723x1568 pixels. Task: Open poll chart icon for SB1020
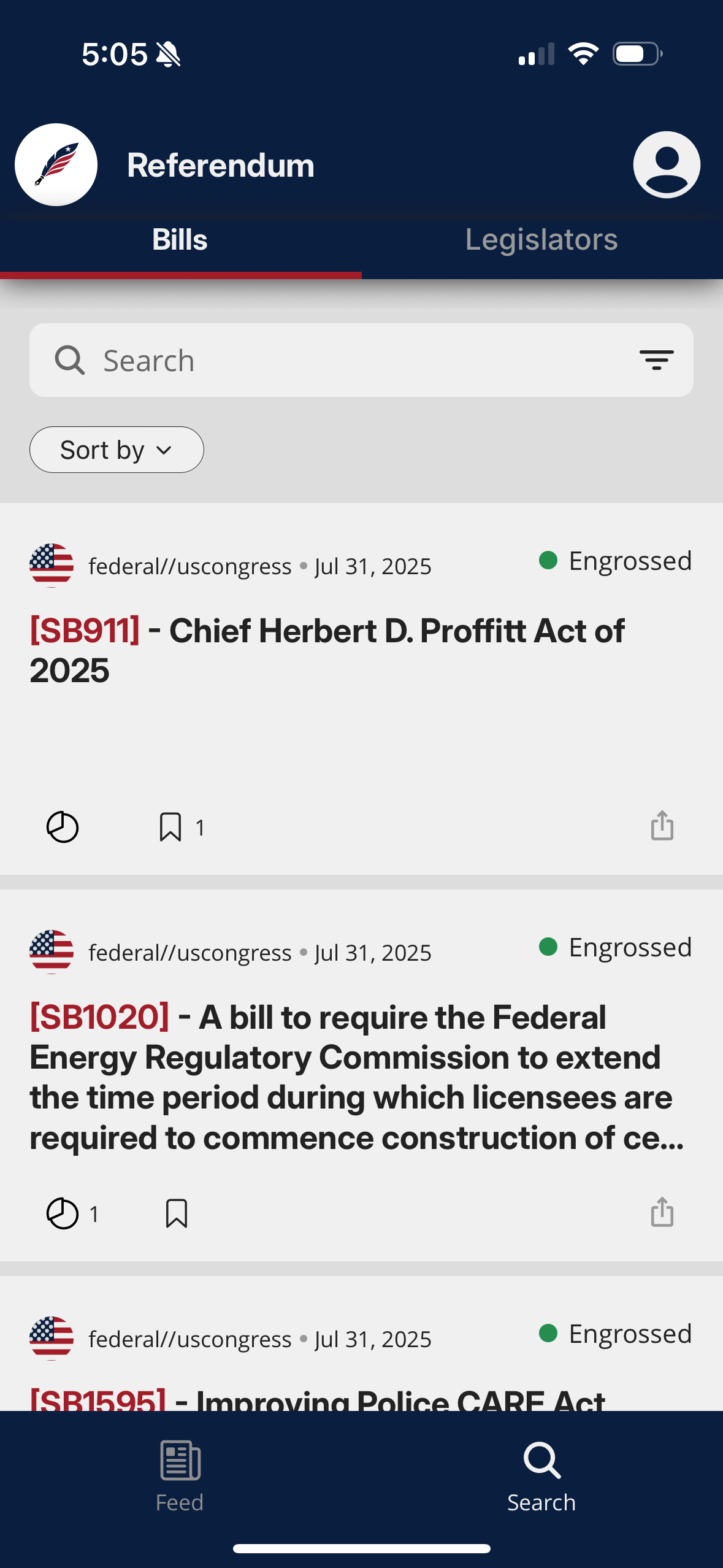tap(63, 1213)
